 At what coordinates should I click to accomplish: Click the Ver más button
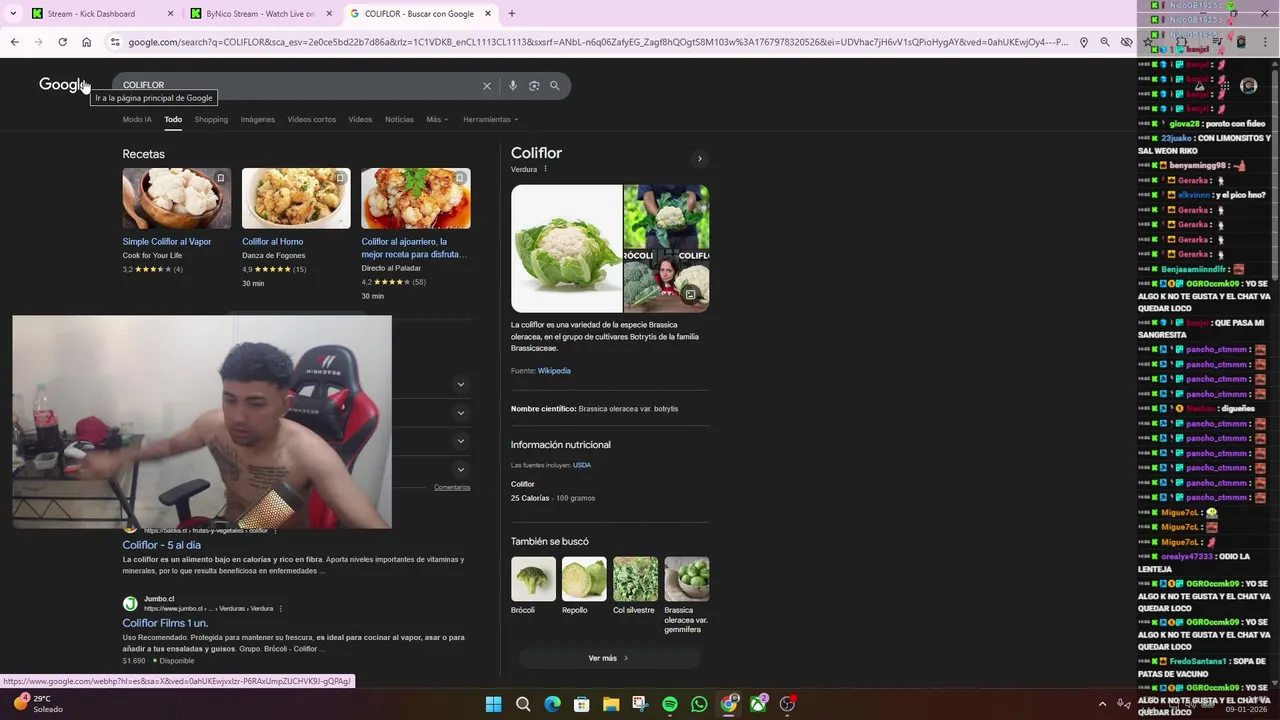tap(609, 658)
